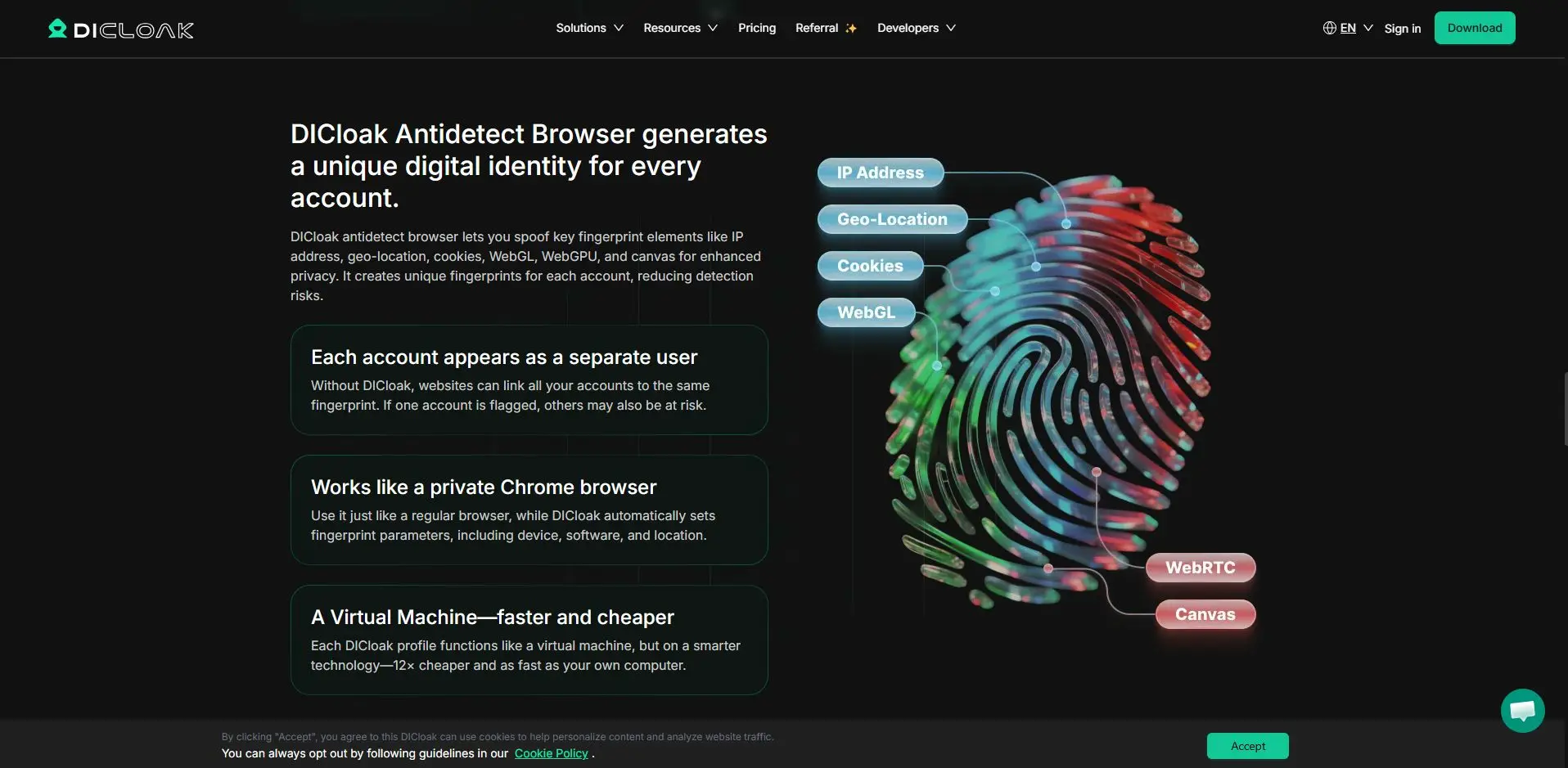Open the Developers dropdown menu
Screen dimensions: 1568x768
[x=916, y=28]
